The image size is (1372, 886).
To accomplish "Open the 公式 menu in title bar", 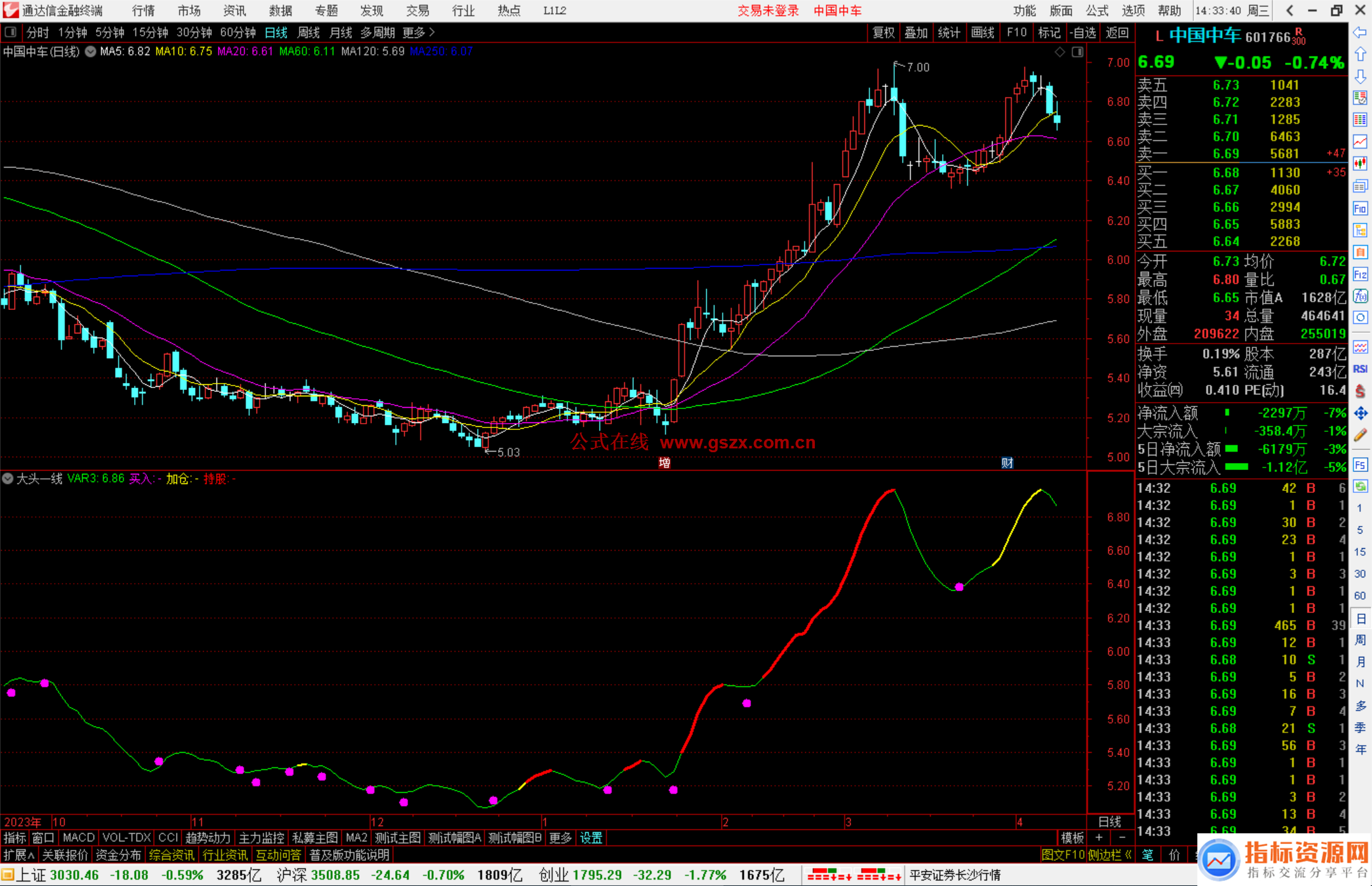I will click(1097, 11).
